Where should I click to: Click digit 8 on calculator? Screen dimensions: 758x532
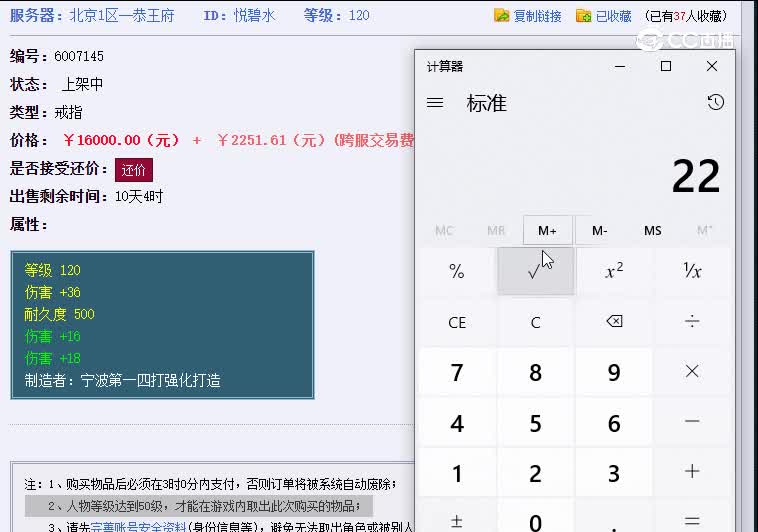coord(536,372)
